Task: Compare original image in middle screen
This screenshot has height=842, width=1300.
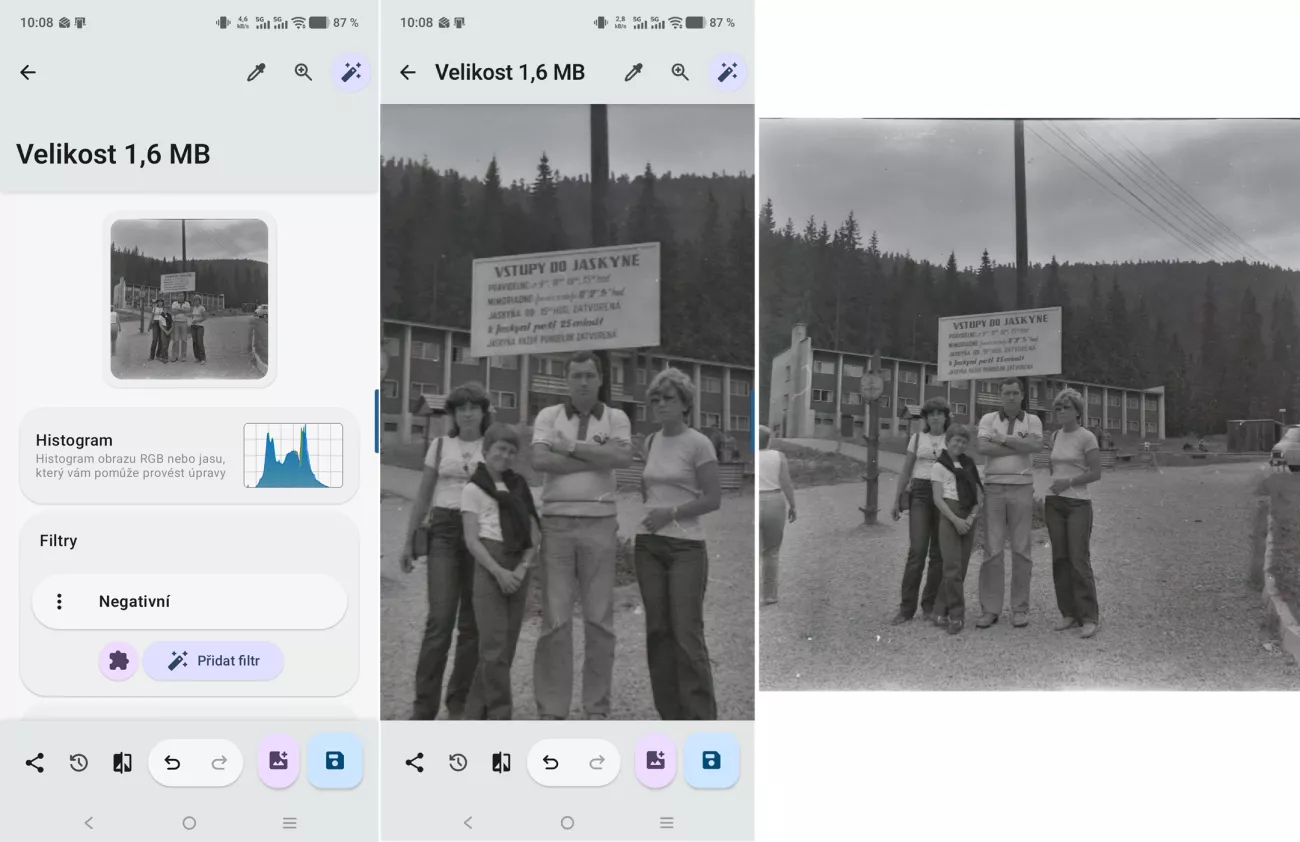Action: 501,763
